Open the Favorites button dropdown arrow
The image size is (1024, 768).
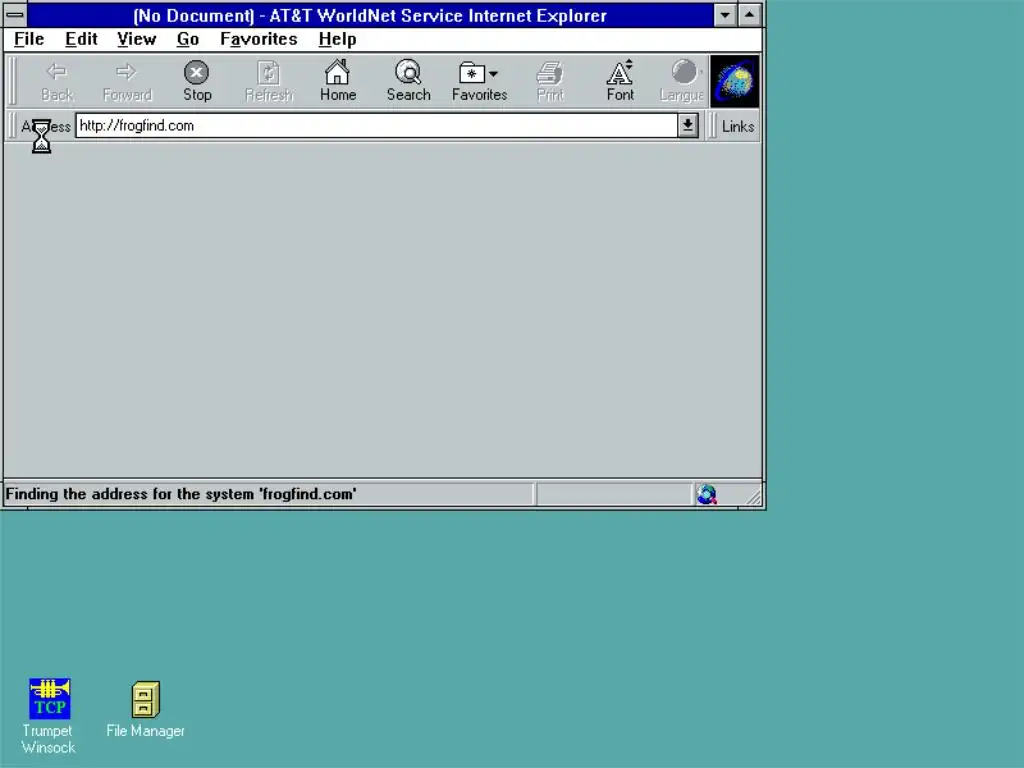(x=494, y=74)
